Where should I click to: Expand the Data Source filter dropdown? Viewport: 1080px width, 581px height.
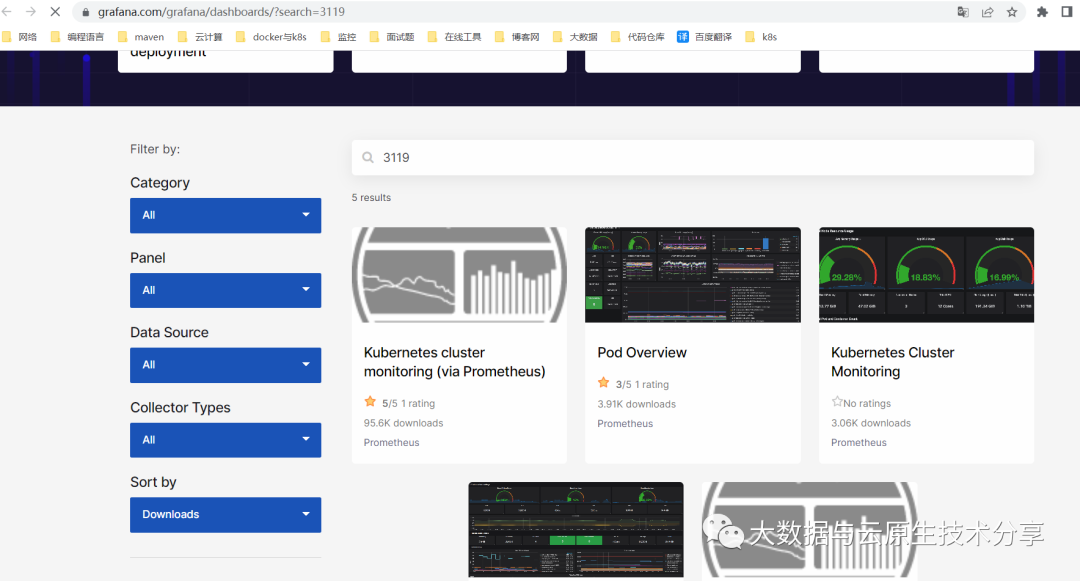click(225, 365)
